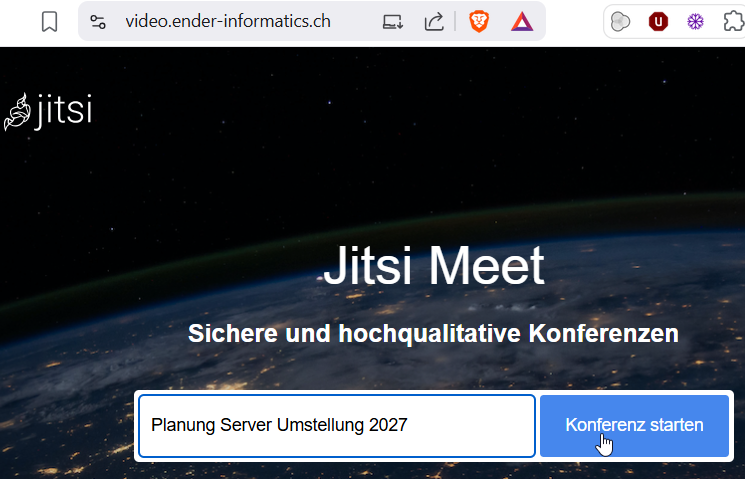Viewport: 745px width, 479px height.
Task: Click the Jitsi Meet heading text
Action: (x=434, y=266)
